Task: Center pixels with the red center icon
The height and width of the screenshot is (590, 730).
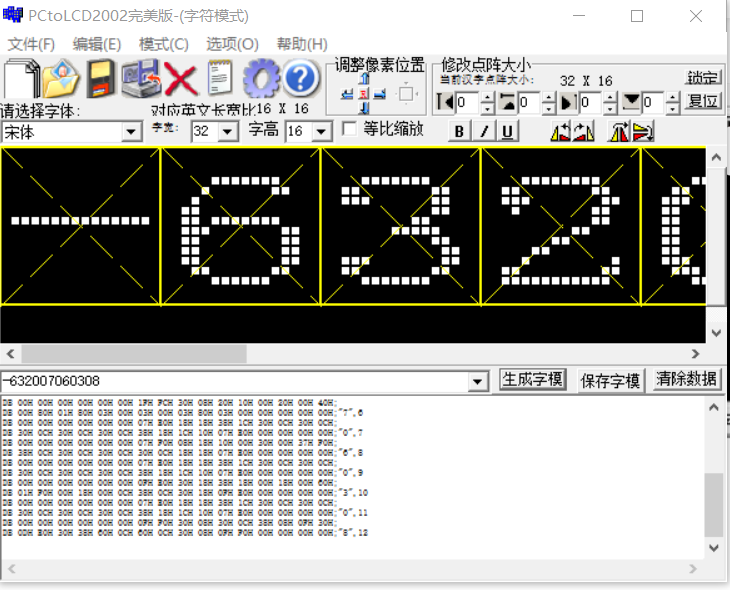Action: pyautogui.click(x=364, y=94)
